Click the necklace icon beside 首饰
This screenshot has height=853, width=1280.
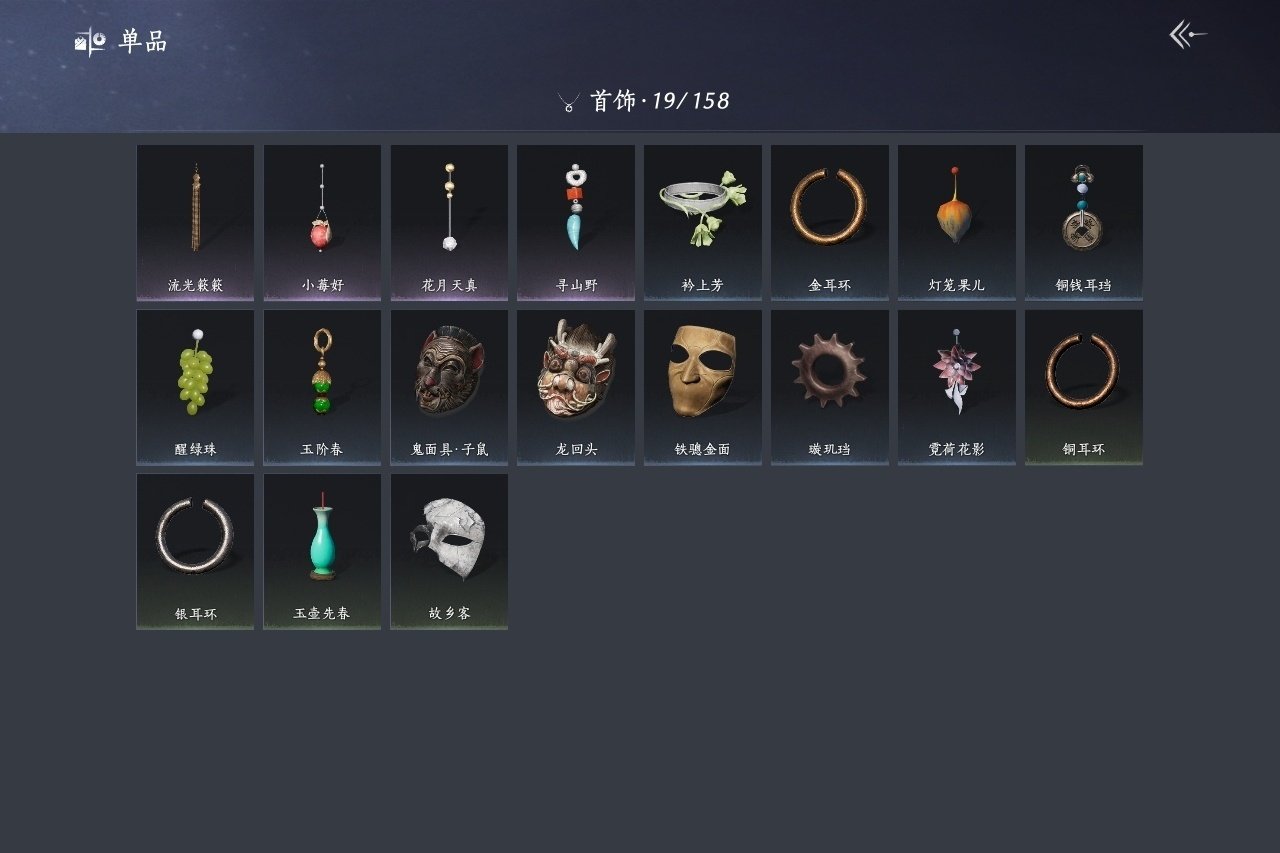tap(569, 102)
